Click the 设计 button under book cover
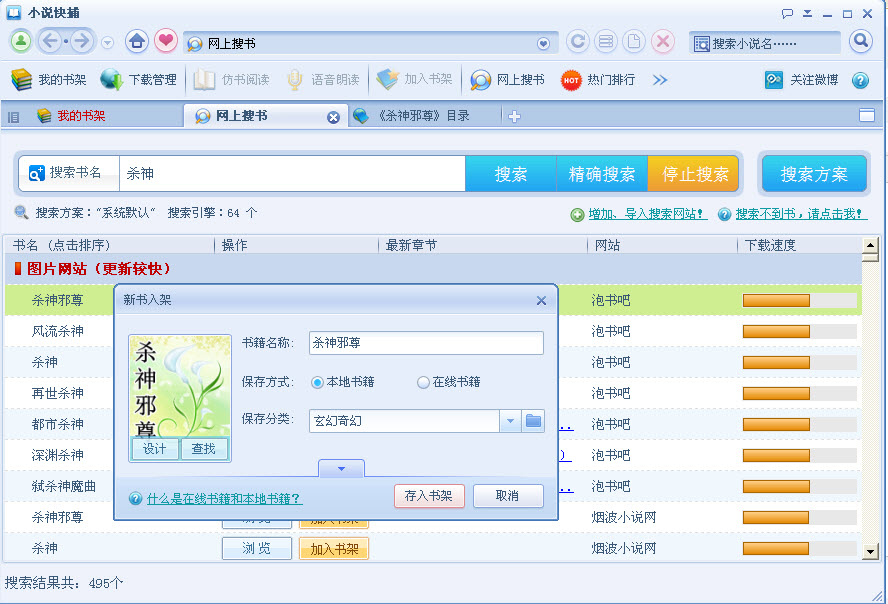 [x=155, y=449]
